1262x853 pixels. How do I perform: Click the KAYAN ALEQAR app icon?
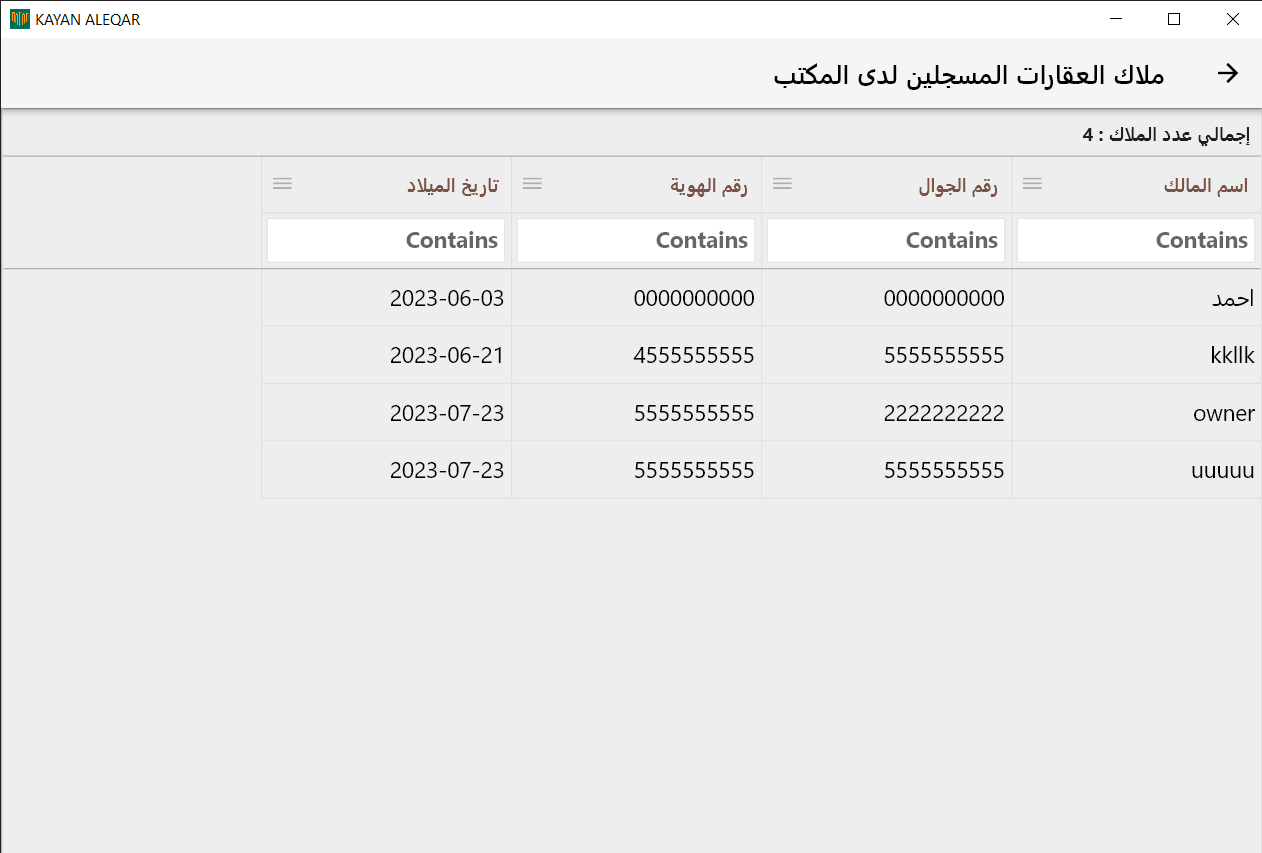(19, 19)
